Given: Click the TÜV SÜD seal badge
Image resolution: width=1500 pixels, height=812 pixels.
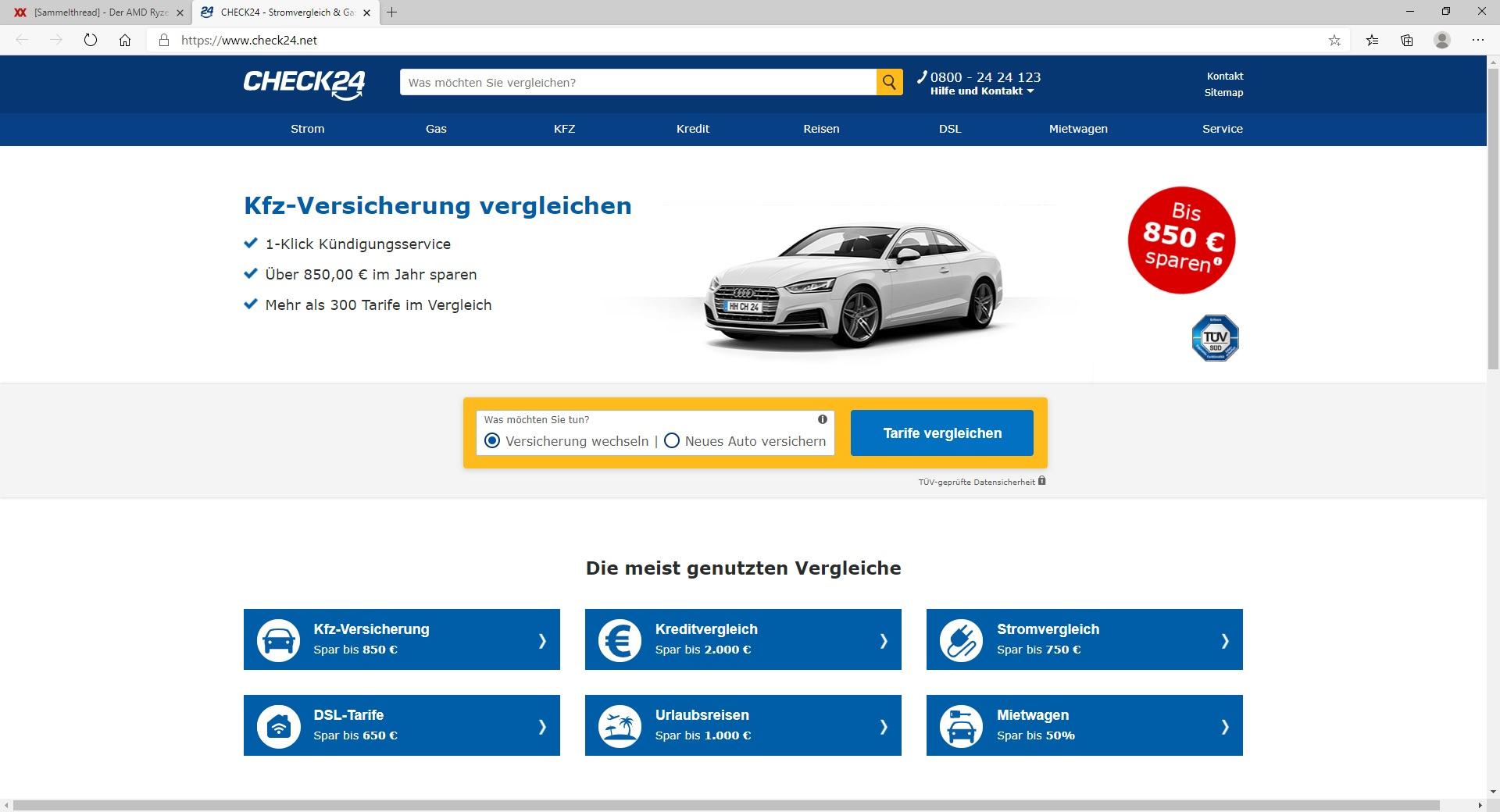Looking at the screenshot, I should click(x=1215, y=338).
